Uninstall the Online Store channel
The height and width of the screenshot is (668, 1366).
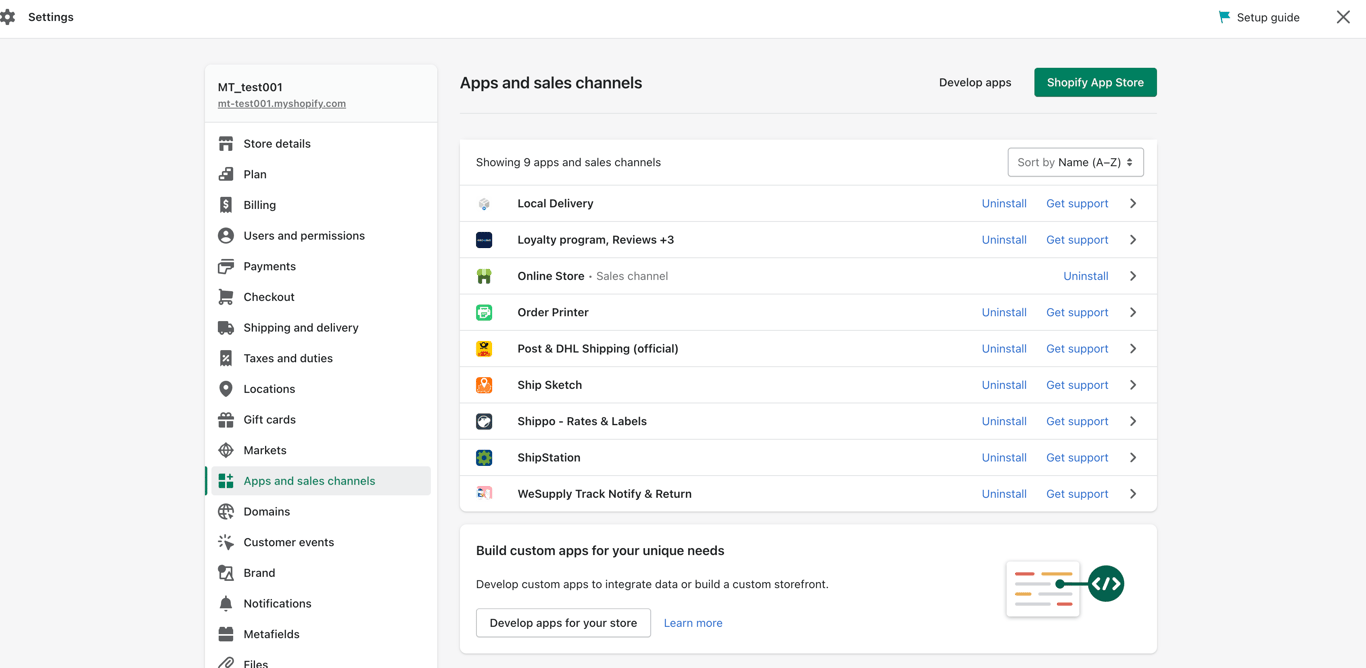coord(1085,276)
